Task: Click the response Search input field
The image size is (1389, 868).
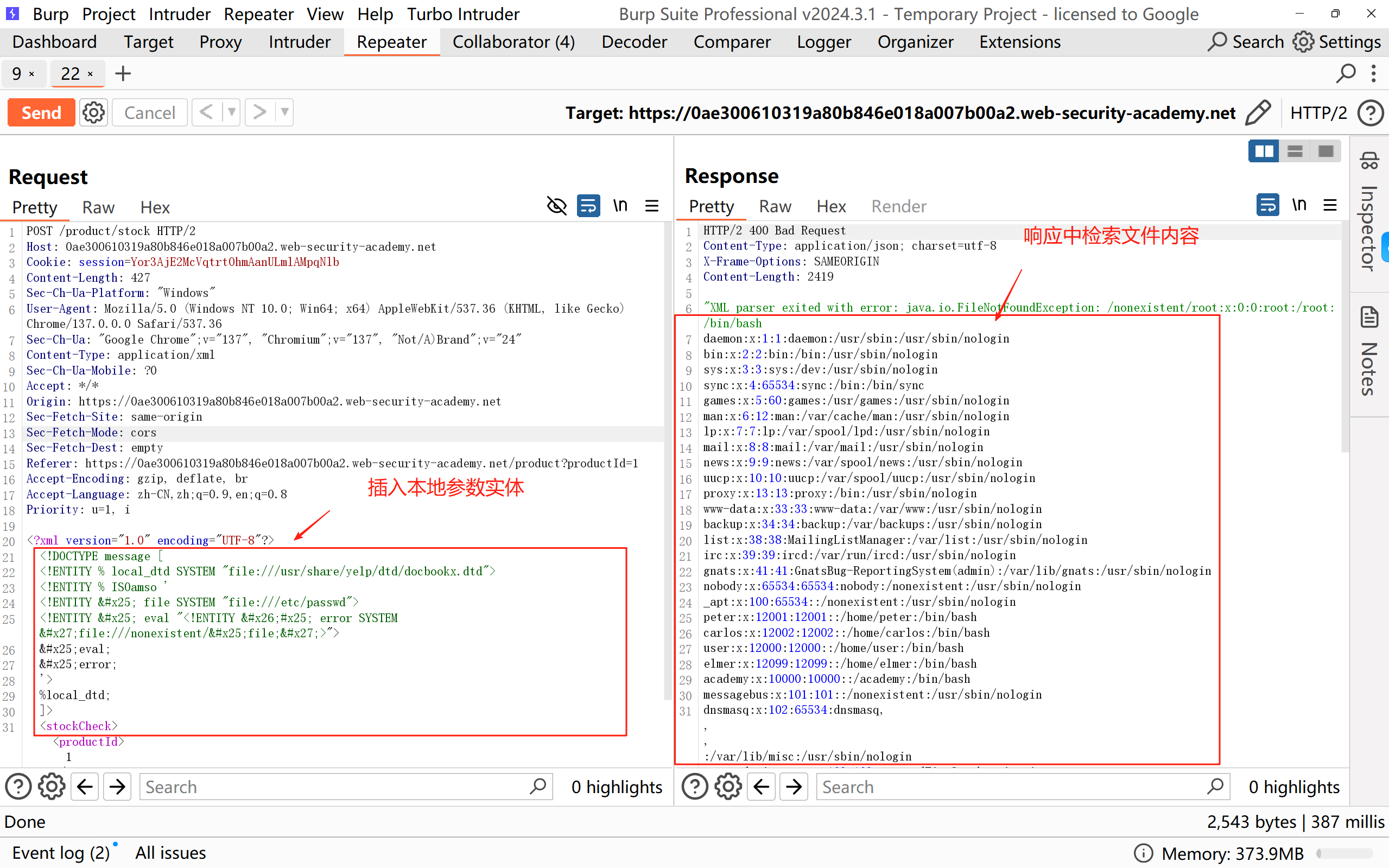Action: [x=1010, y=787]
